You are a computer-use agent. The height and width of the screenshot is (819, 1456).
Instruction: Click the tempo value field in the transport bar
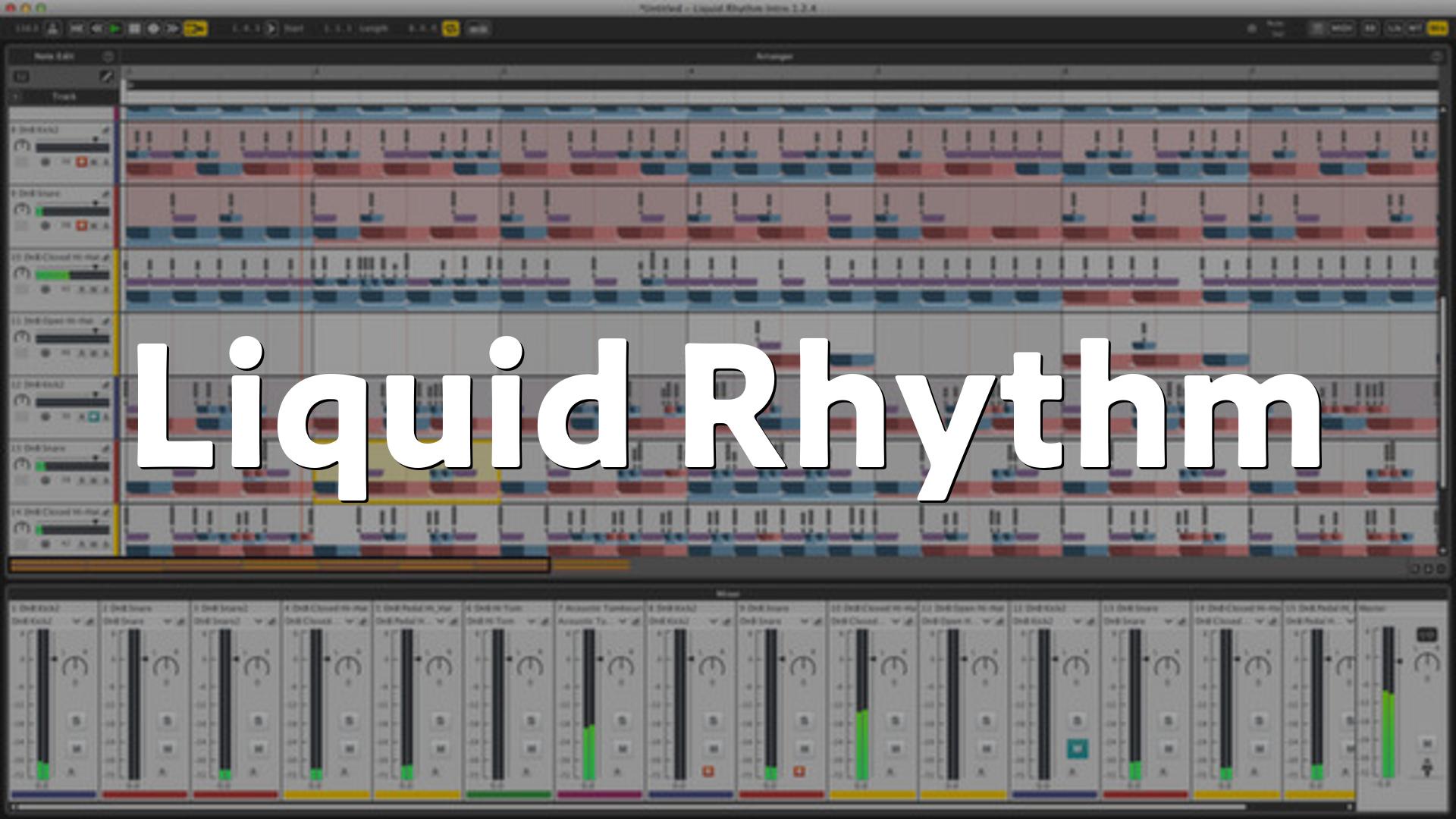pos(27,29)
